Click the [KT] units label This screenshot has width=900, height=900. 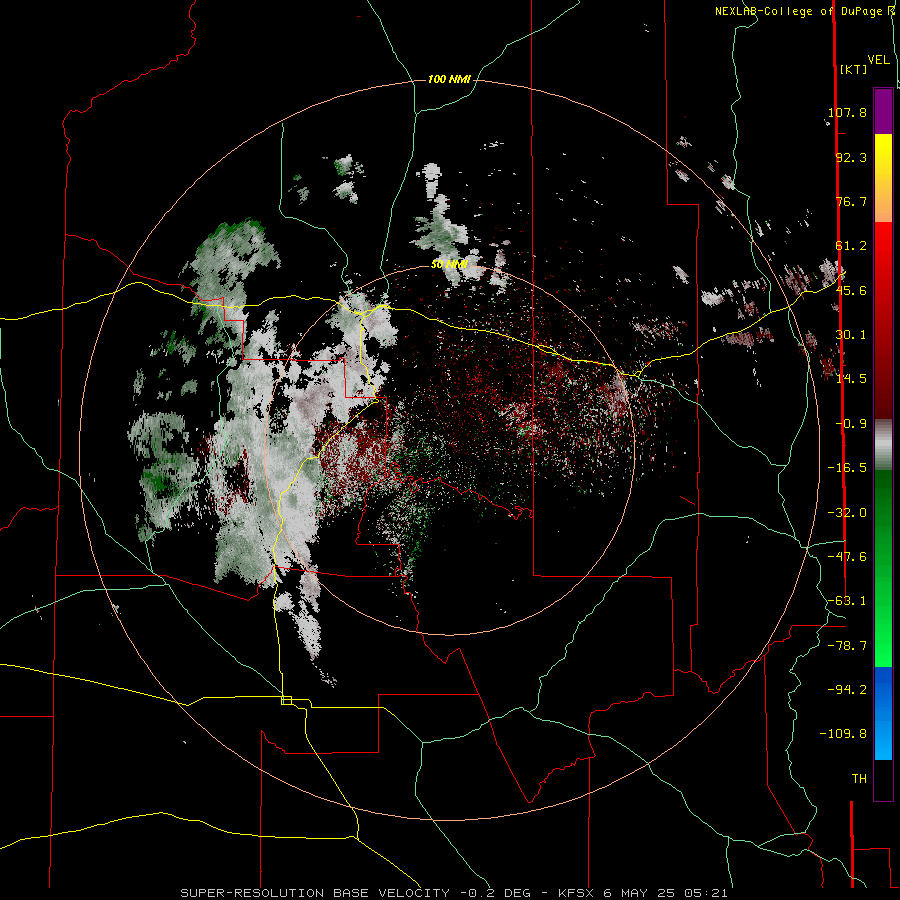point(854,69)
